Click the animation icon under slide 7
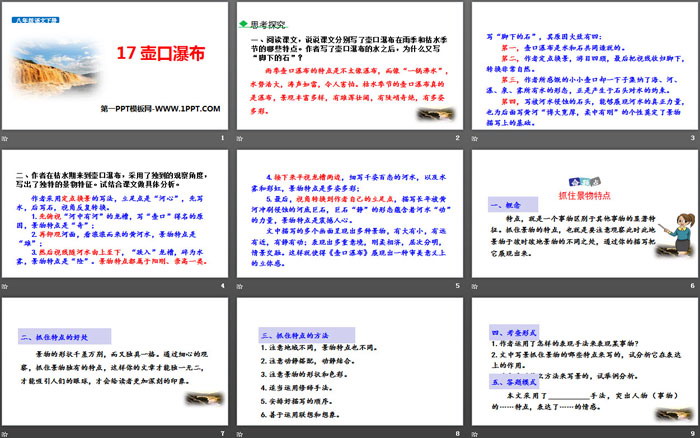 coord(8,434)
